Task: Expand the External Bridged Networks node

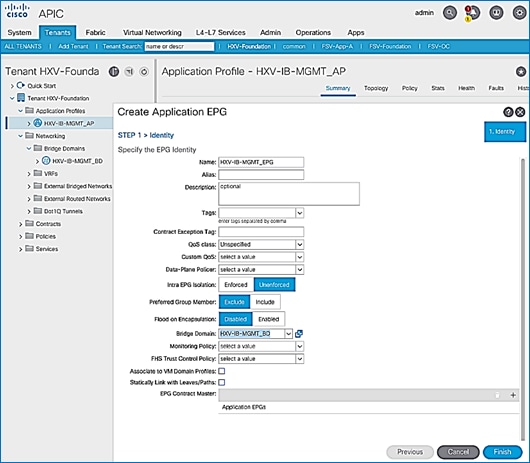Action: click(x=29, y=186)
